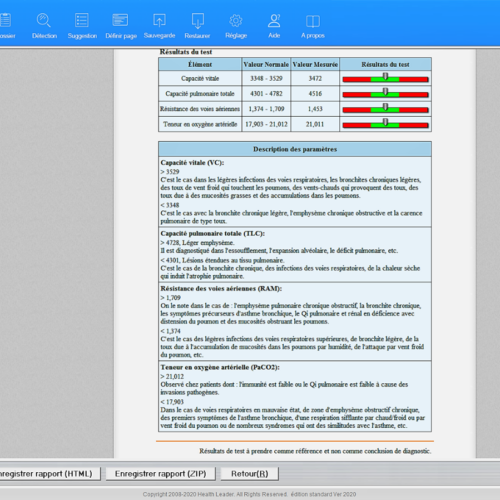Click Enregistrer rapport (HTML) button

(x=49, y=474)
